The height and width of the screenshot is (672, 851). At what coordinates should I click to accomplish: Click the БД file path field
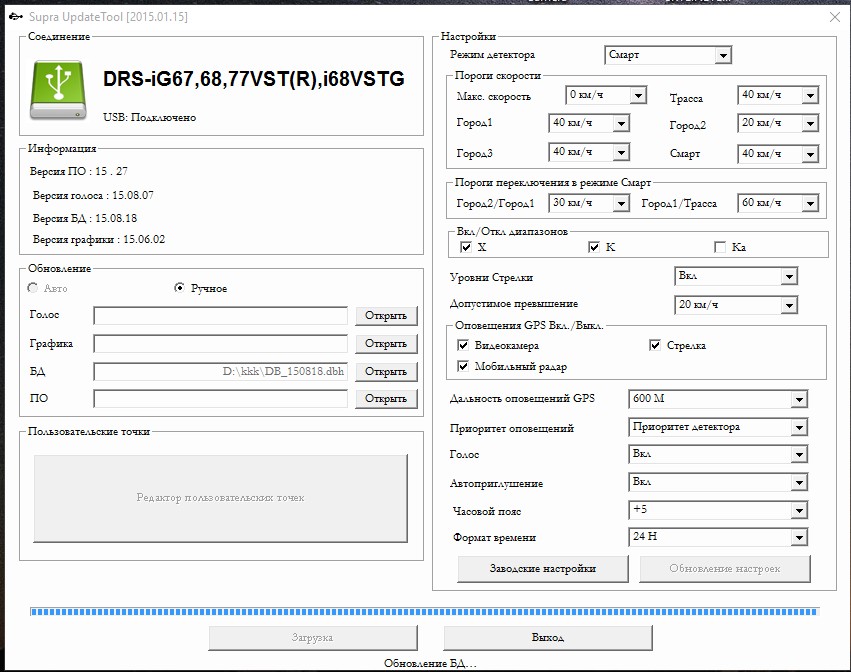220,371
